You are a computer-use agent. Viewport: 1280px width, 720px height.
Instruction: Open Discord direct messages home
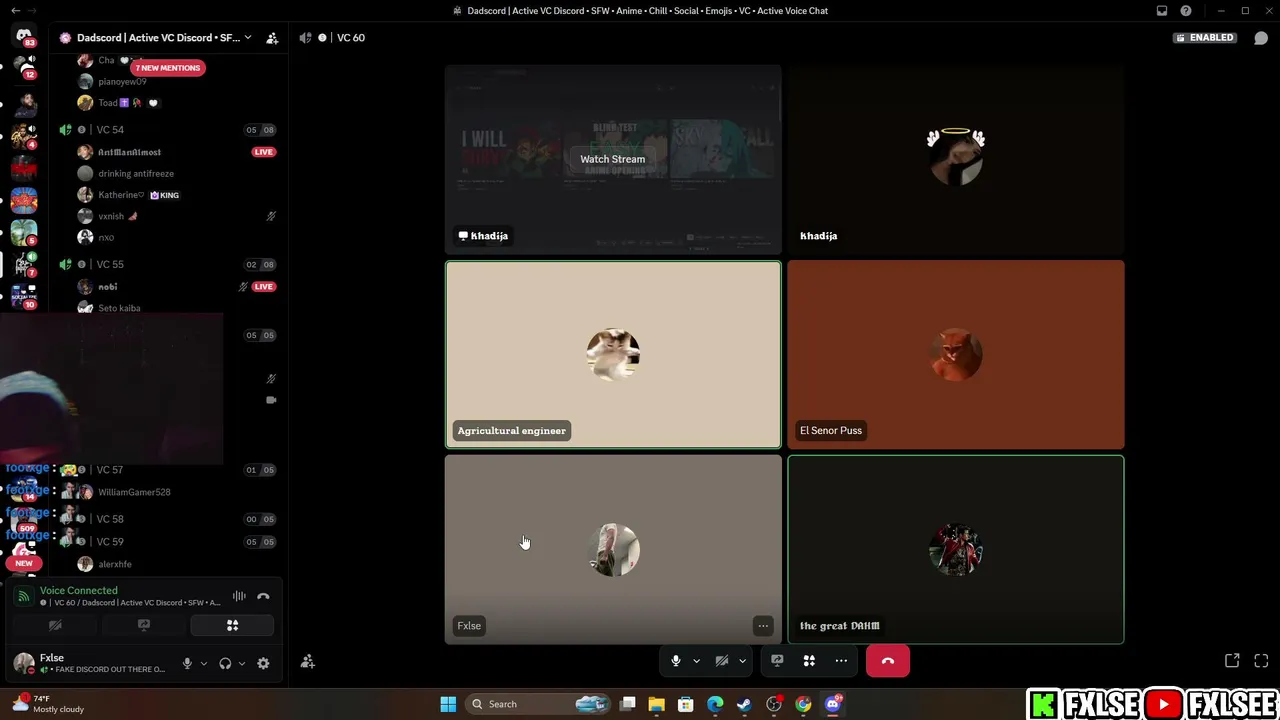[x=24, y=36]
